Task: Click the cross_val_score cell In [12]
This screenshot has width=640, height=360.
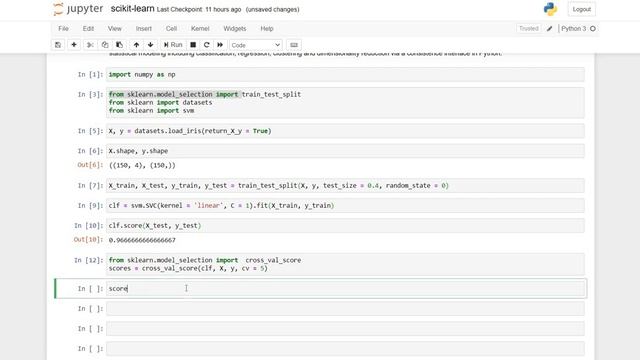Action: pyautogui.click(x=345, y=264)
